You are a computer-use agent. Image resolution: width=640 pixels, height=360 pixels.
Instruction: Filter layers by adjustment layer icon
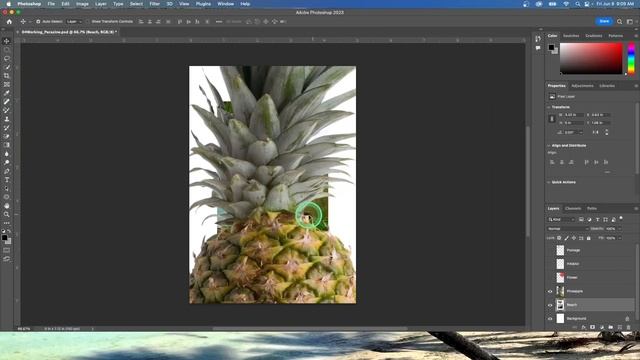coord(589,220)
